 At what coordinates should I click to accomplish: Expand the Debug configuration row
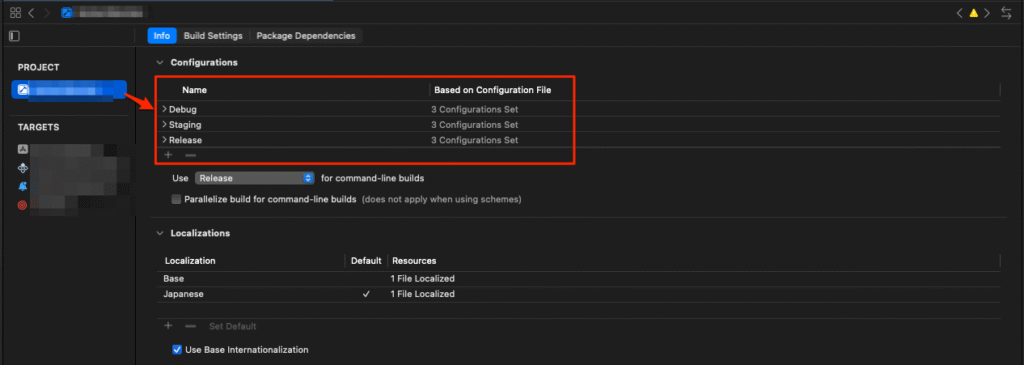(165, 109)
